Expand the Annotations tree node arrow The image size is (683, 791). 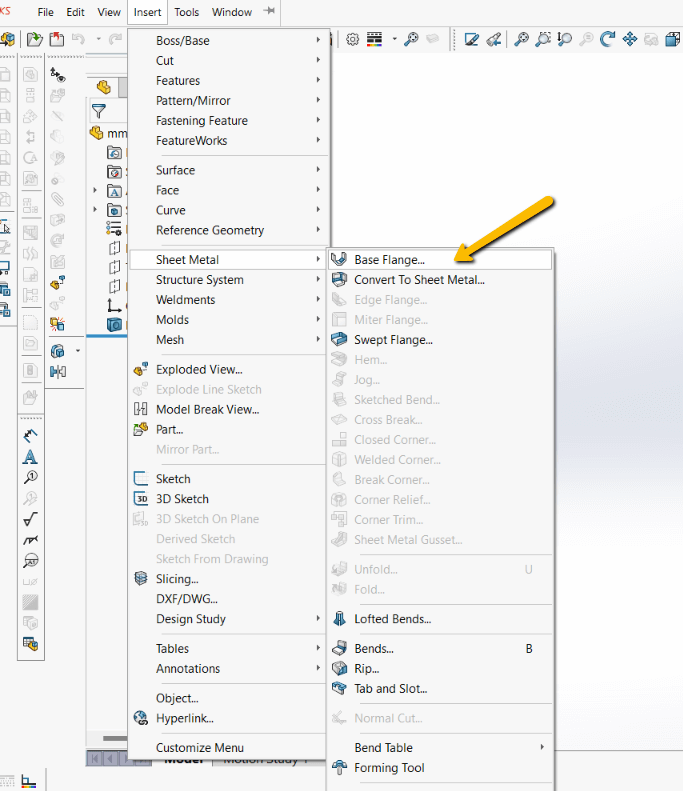[x=95, y=190]
